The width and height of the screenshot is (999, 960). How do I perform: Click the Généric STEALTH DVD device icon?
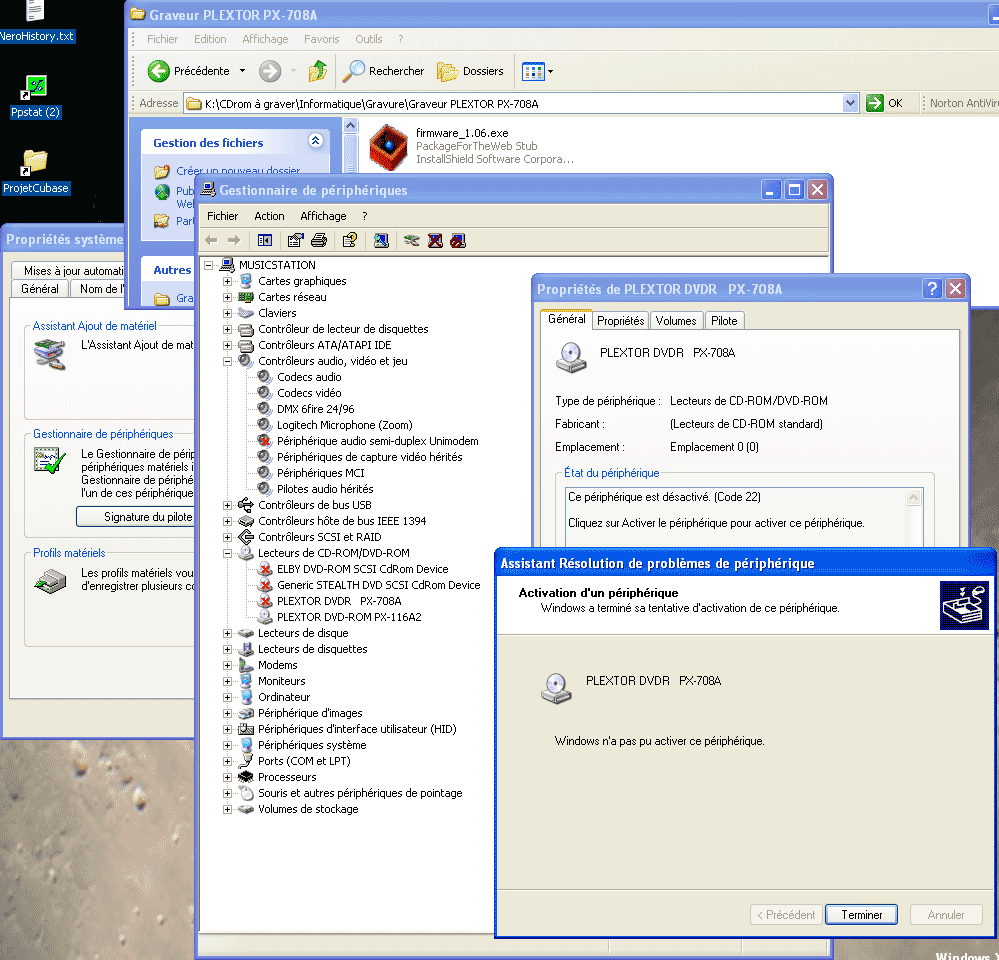pyautogui.click(x=264, y=585)
